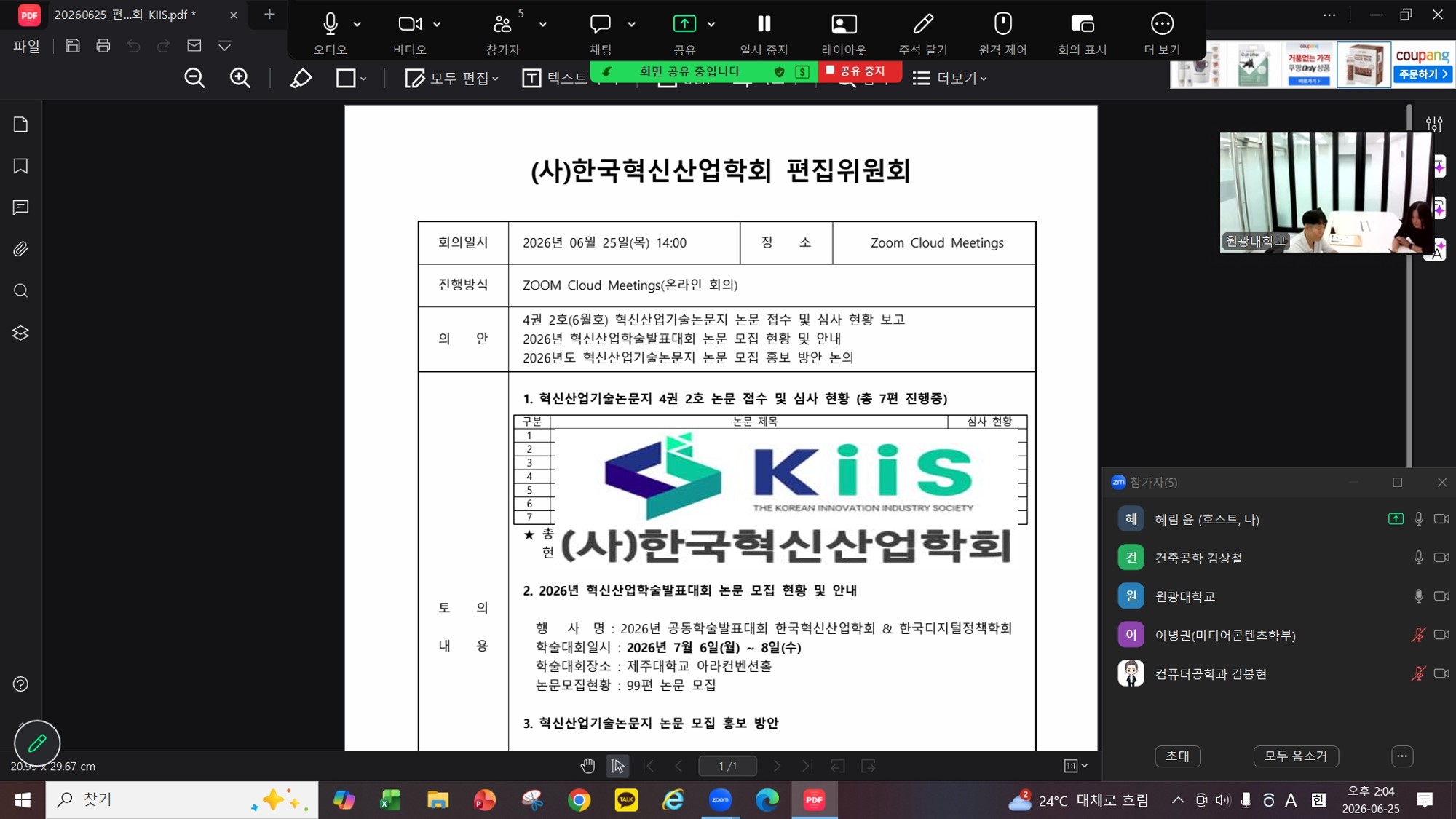Zoom out with the minus magnifier icon
Screen dimensions: 1456x819
[194, 78]
